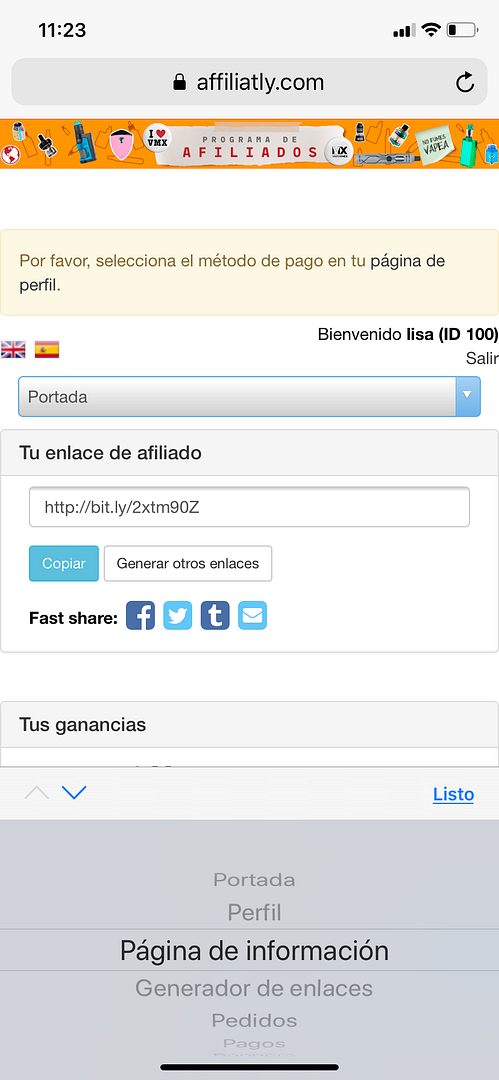Choose Generador de enlaces in picker
Viewport: 499px width, 1080px height.
click(254, 988)
